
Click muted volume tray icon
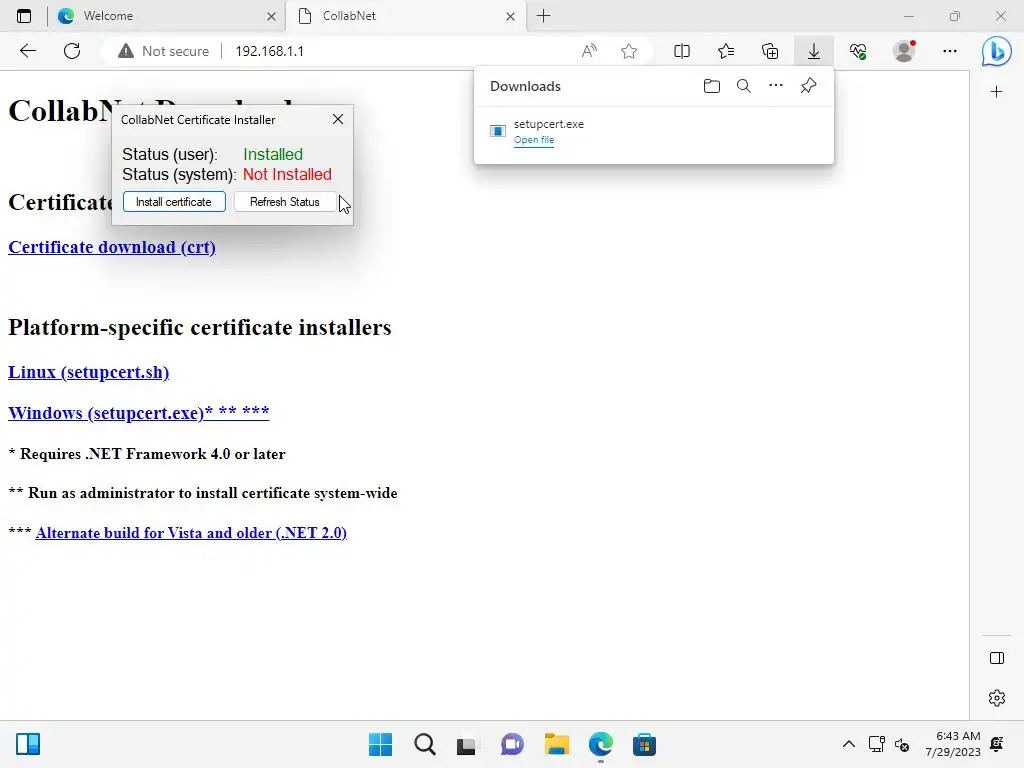point(902,744)
